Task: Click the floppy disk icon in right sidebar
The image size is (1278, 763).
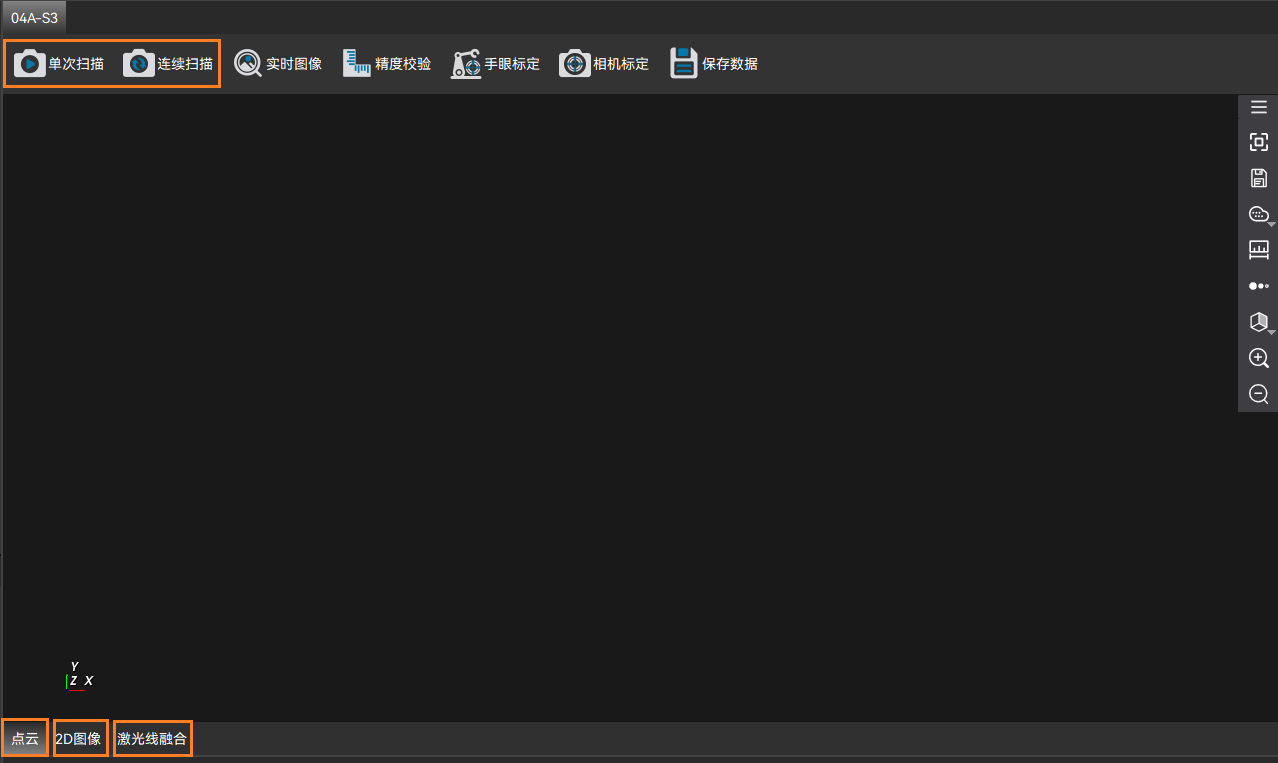Action: point(1258,178)
